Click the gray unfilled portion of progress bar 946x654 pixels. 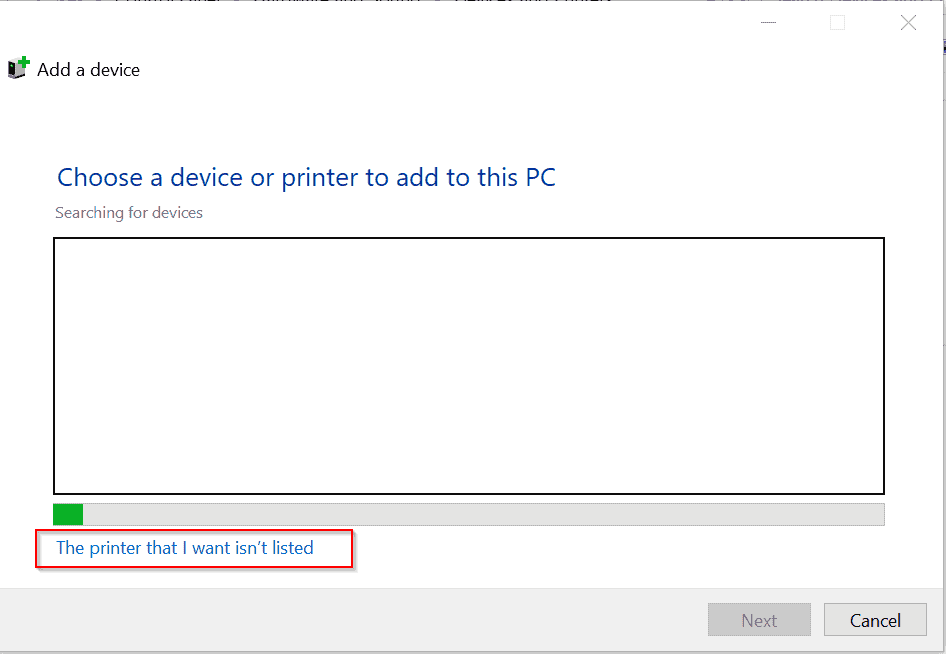(483, 515)
